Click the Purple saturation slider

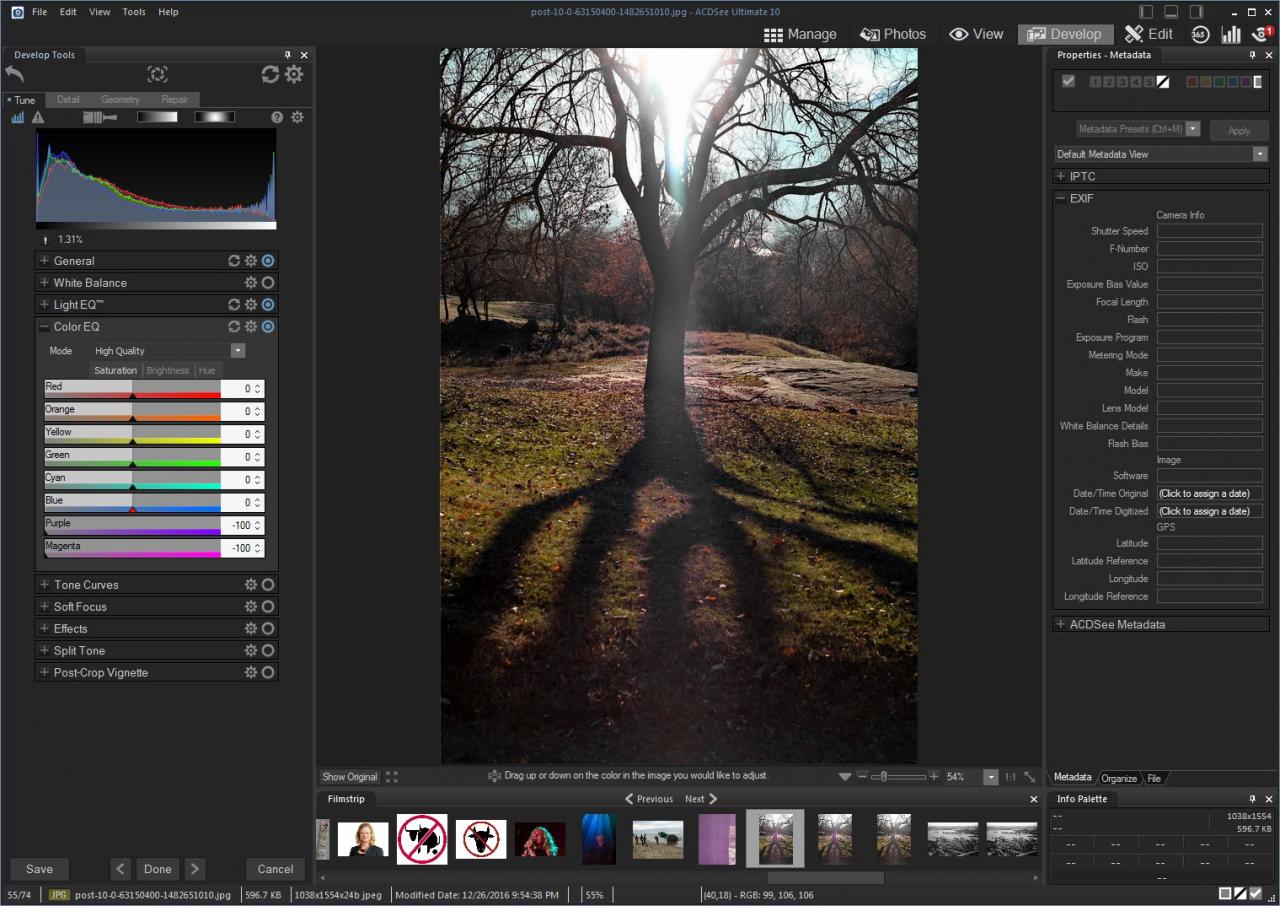[132, 526]
